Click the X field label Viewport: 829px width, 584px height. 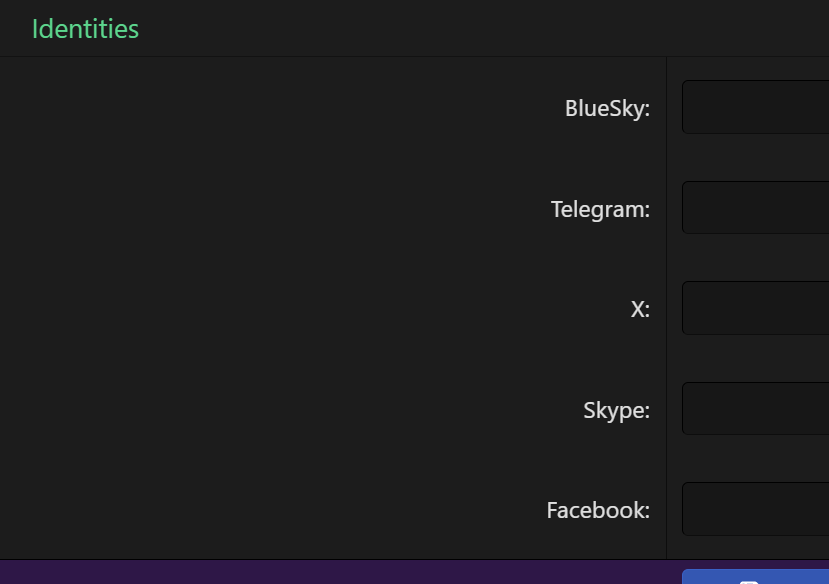pos(640,309)
